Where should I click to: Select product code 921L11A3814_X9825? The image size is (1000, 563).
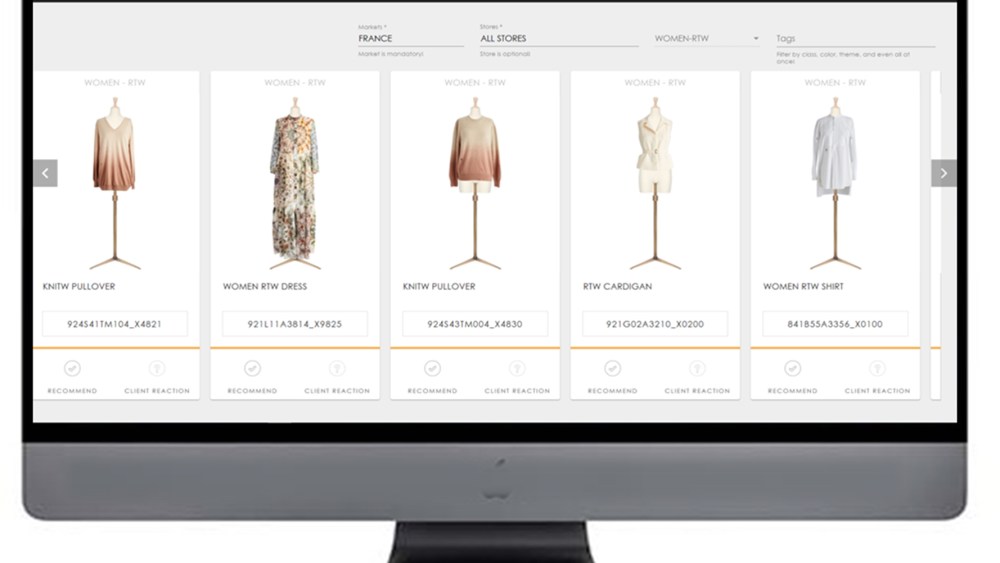click(295, 324)
